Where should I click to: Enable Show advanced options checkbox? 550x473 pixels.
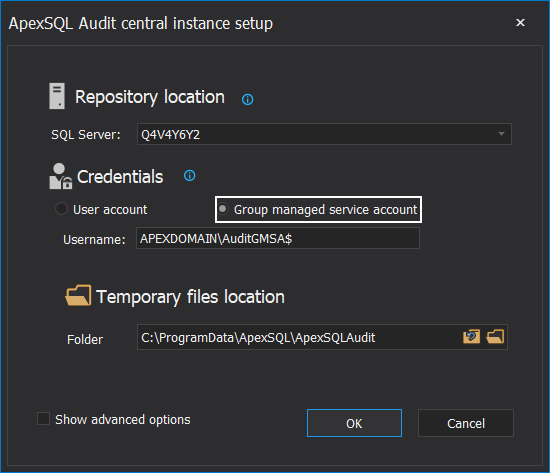(43, 419)
